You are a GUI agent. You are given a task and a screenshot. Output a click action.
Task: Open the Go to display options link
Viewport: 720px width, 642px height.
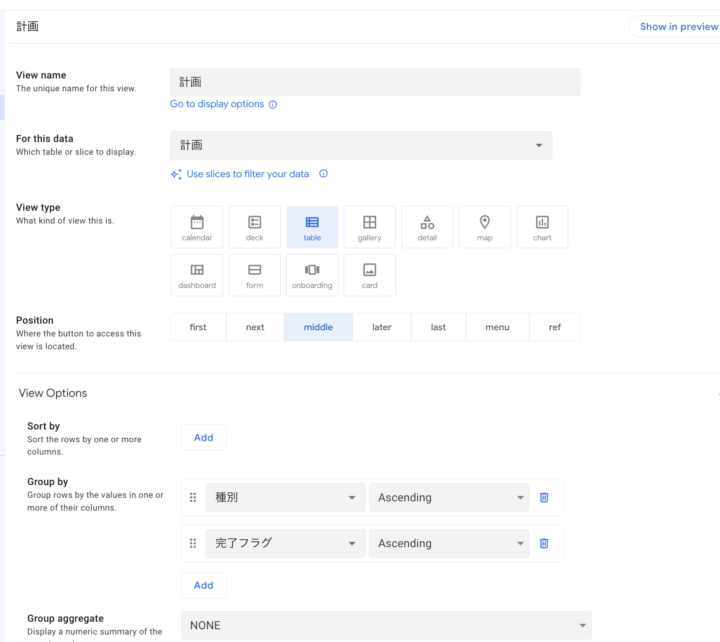217,104
